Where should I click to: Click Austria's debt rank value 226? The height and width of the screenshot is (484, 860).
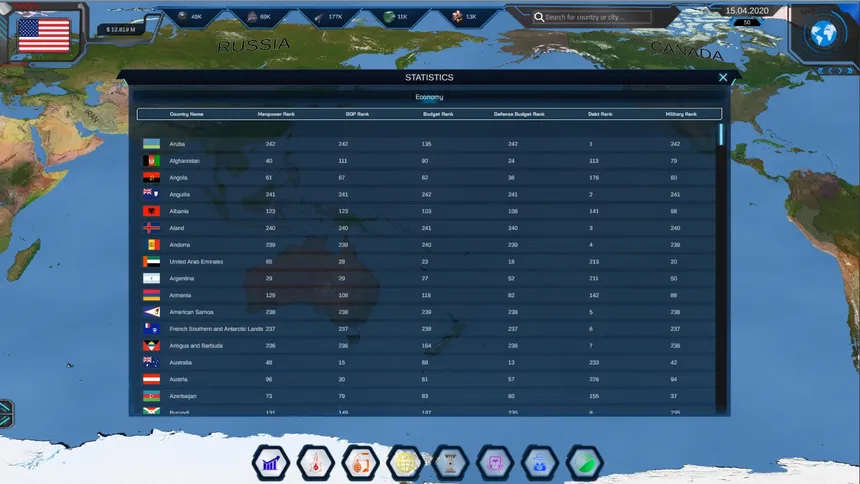(593, 379)
